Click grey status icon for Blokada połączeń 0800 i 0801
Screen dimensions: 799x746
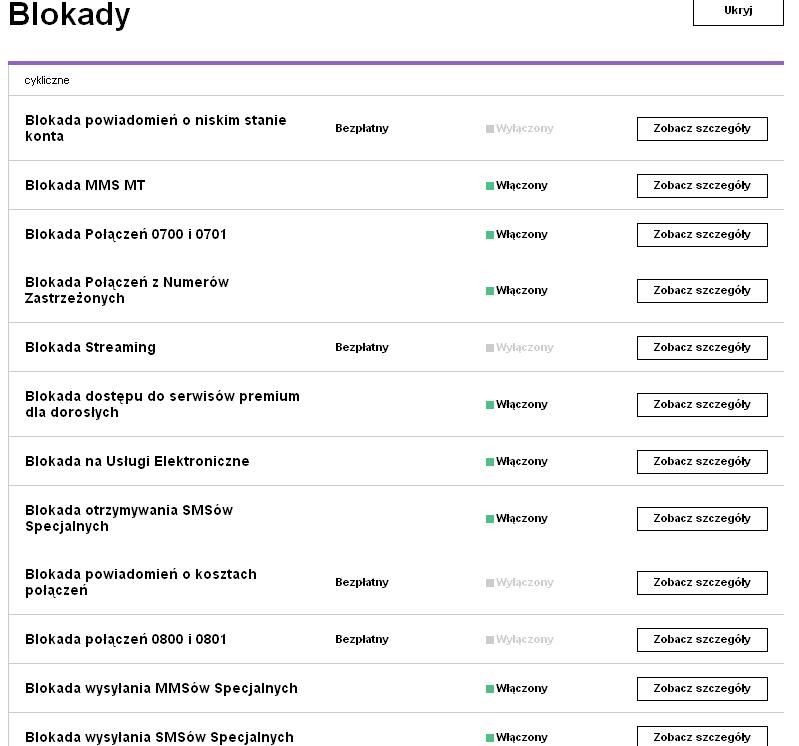coord(490,640)
